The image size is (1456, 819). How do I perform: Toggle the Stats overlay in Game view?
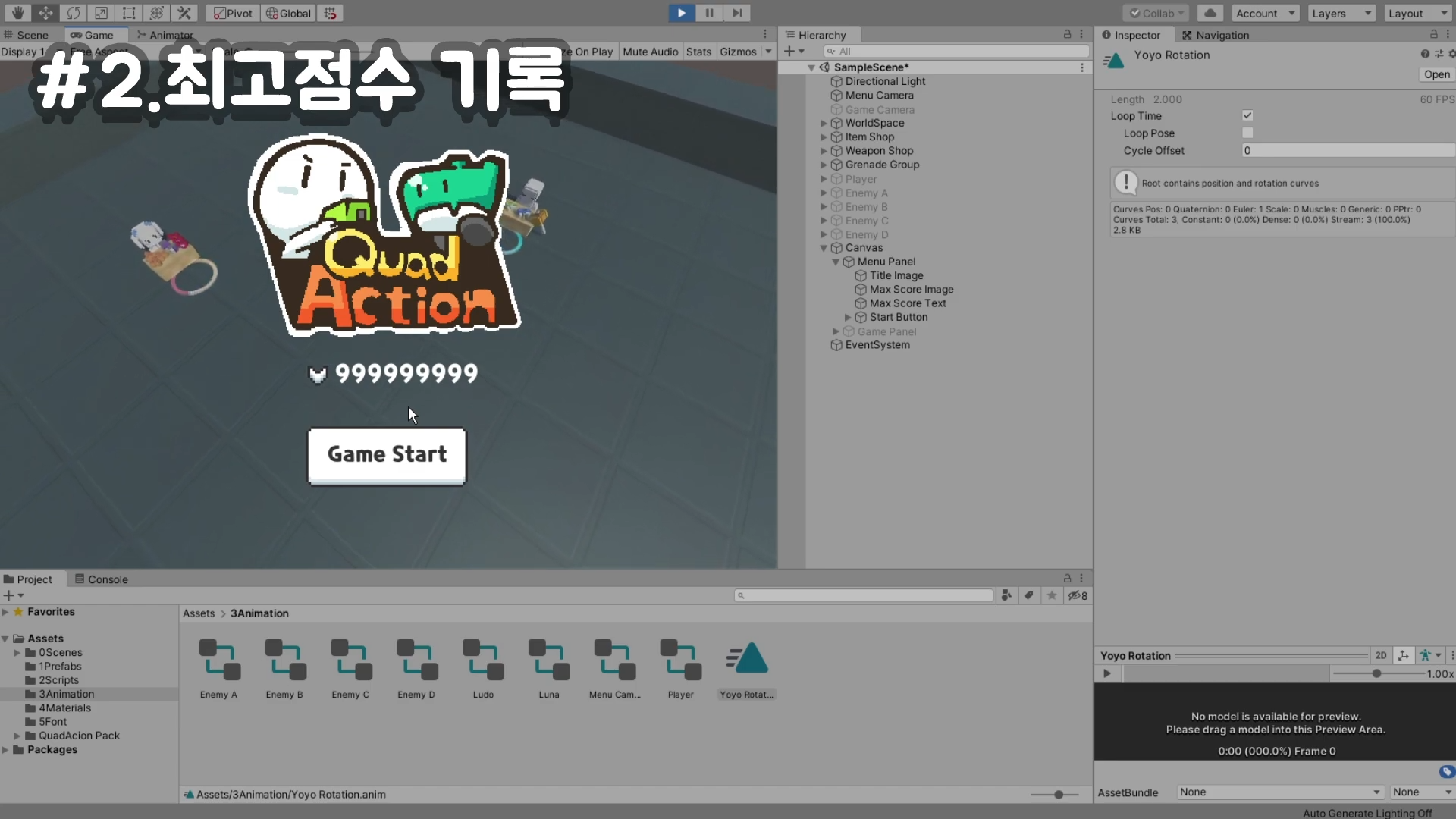click(x=698, y=52)
